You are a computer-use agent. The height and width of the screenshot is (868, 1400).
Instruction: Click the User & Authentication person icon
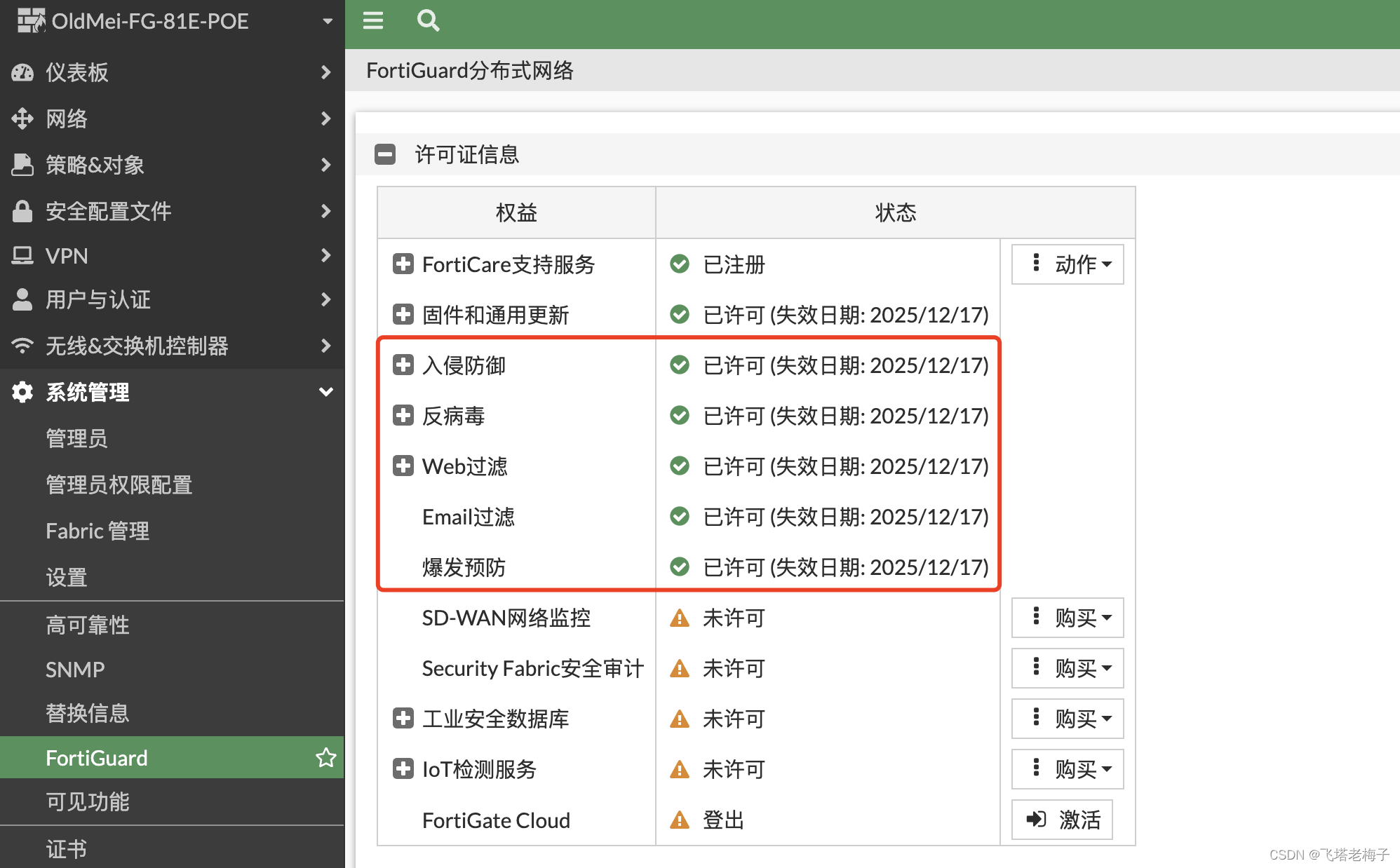(x=22, y=299)
